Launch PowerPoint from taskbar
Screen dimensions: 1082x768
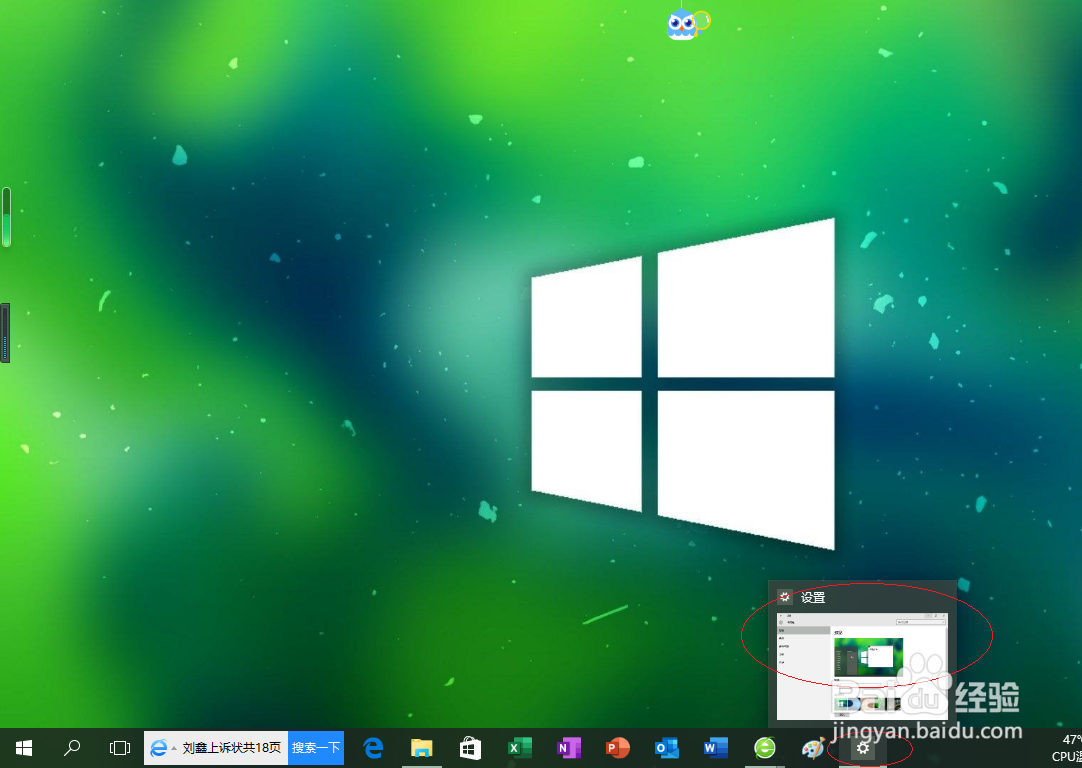pyautogui.click(x=618, y=748)
